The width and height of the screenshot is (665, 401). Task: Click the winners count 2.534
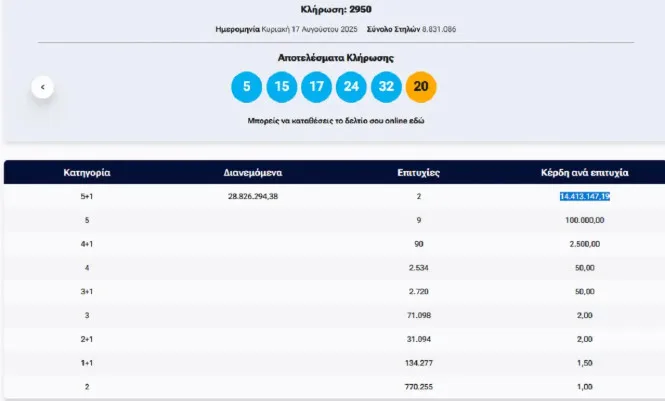pyautogui.click(x=419, y=268)
